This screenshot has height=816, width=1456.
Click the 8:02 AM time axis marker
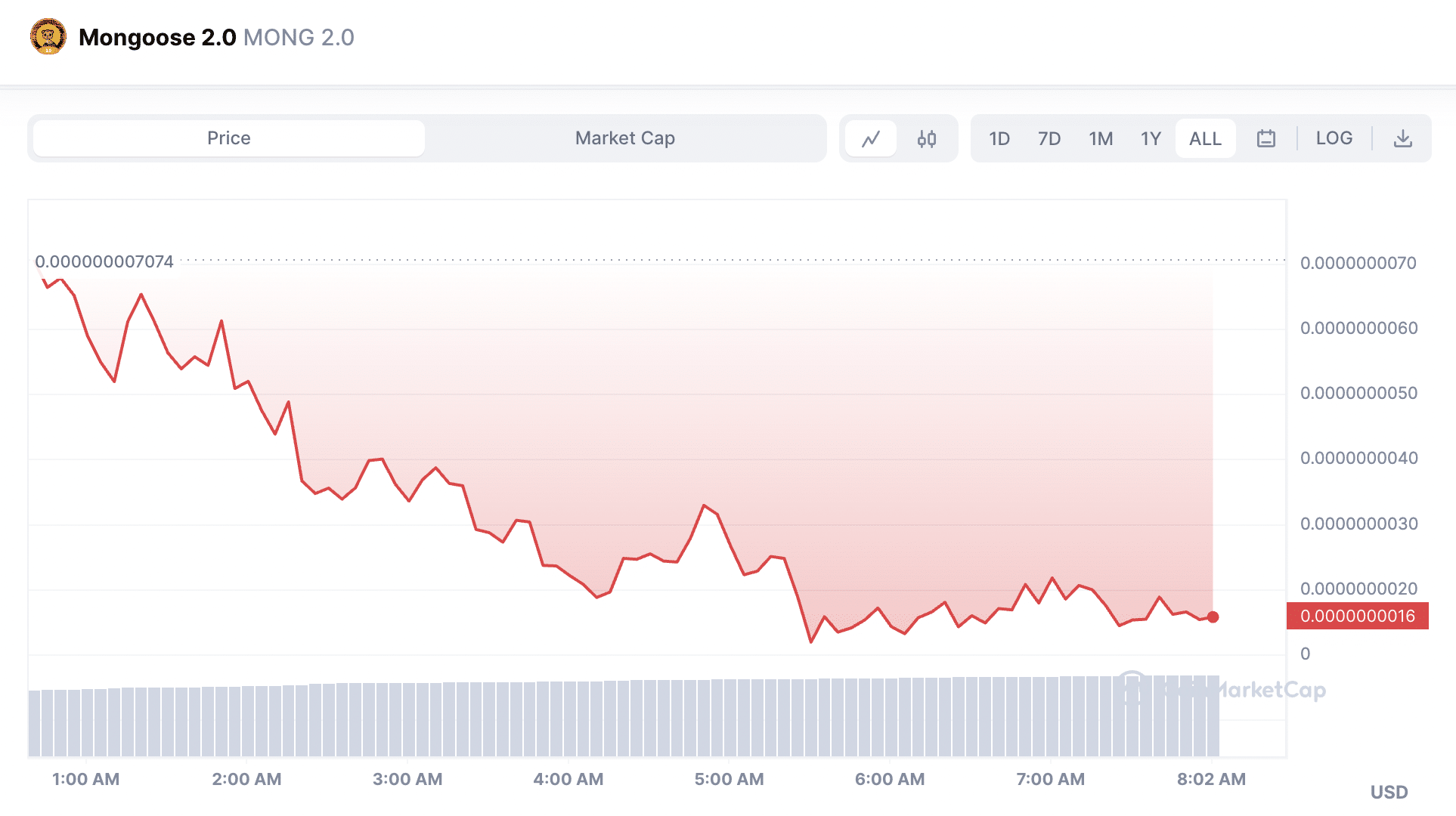tap(1211, 779)
